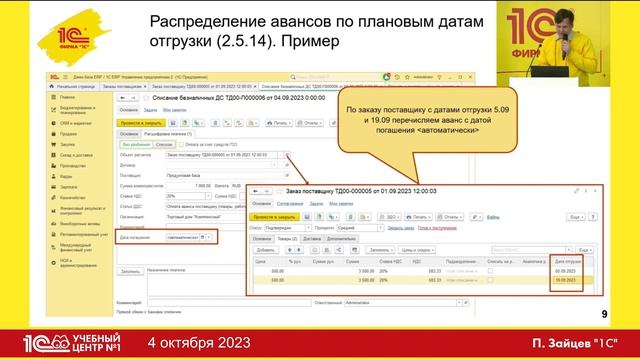Click Провести и закрыть in Списание безналичных ДС

click(x=141, y=123)
